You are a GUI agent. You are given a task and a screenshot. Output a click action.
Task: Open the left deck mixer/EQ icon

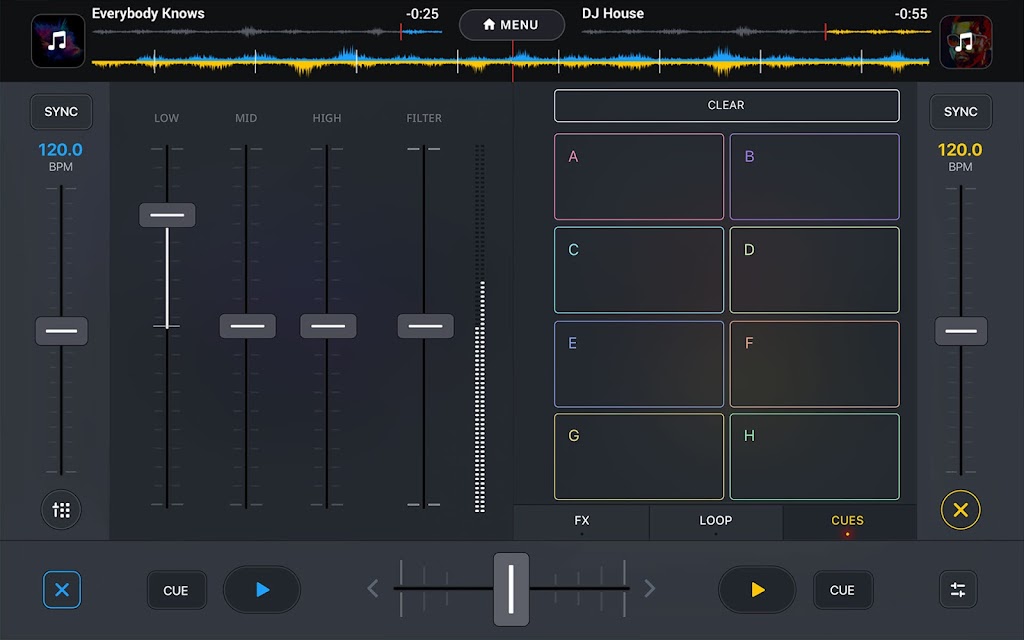click(x=61, y=510)
